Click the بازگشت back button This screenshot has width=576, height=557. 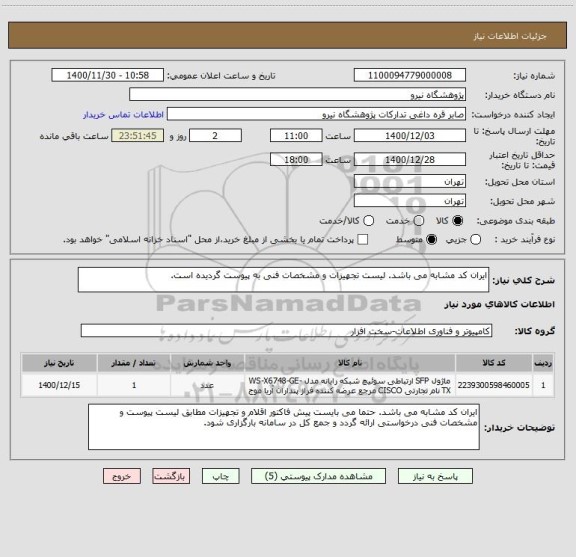[171, 476]
